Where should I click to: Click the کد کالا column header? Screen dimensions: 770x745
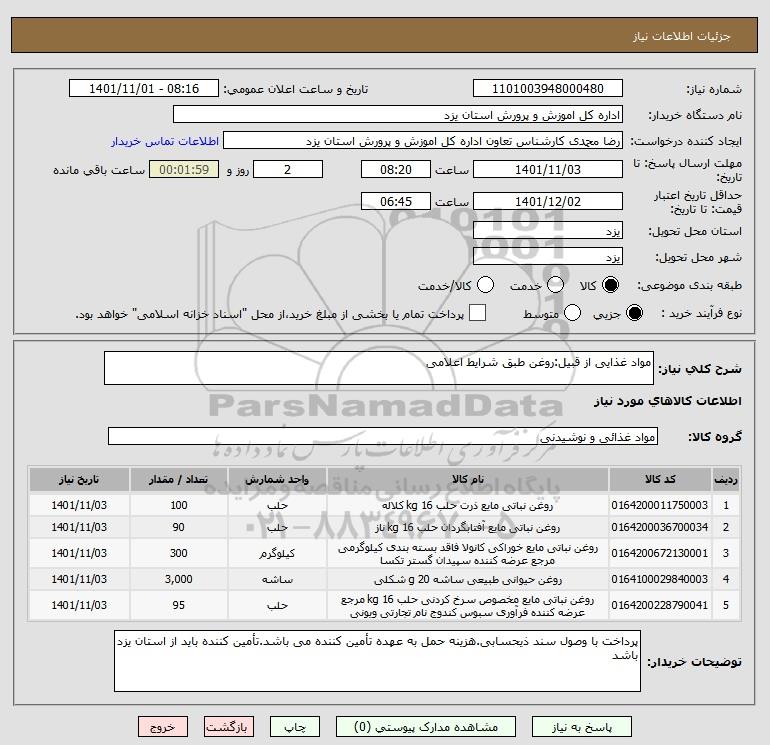(x=660, y=479)
